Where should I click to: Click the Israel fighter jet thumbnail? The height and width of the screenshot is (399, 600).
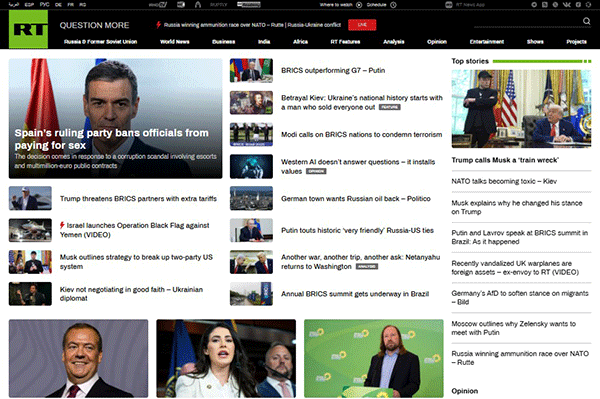pos(30,230)
